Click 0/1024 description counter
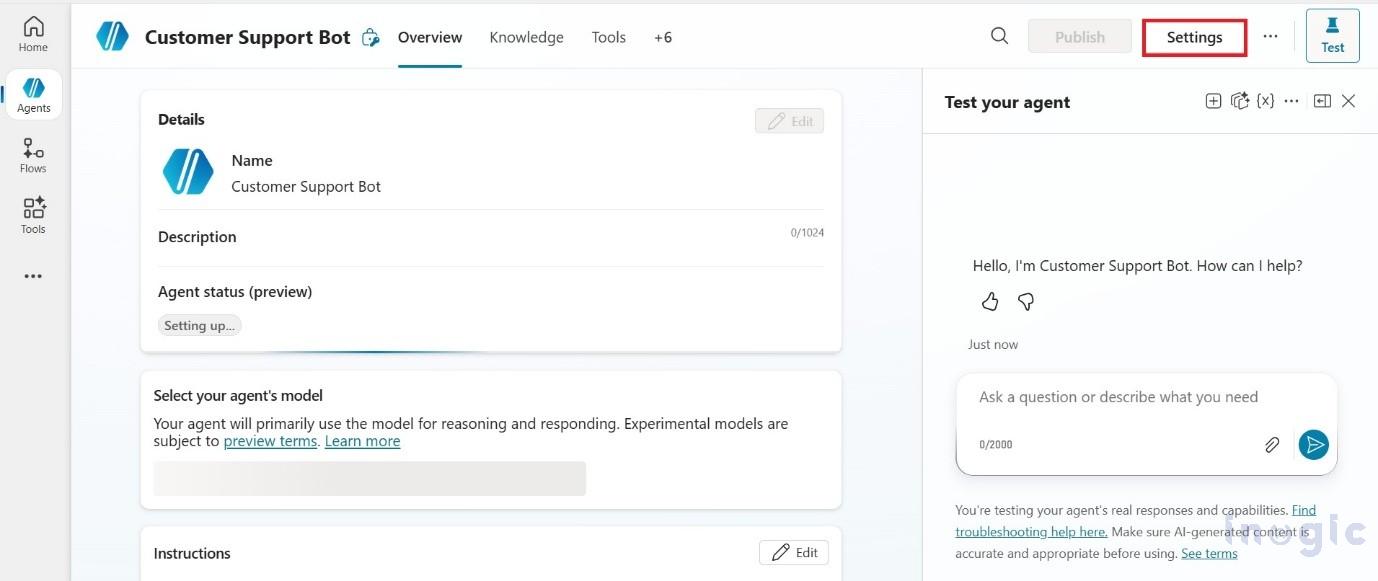This screenshot has width=1378, height=581. click(807, 233)
